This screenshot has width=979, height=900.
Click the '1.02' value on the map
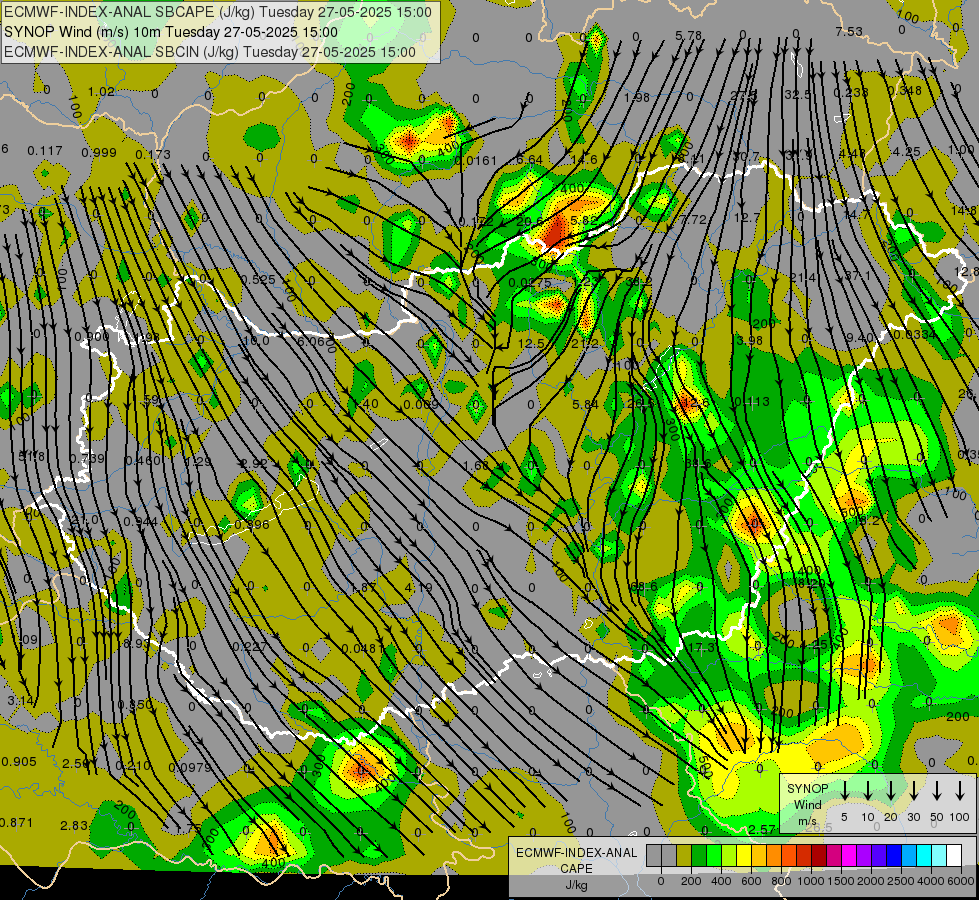(x=101, y=92)
